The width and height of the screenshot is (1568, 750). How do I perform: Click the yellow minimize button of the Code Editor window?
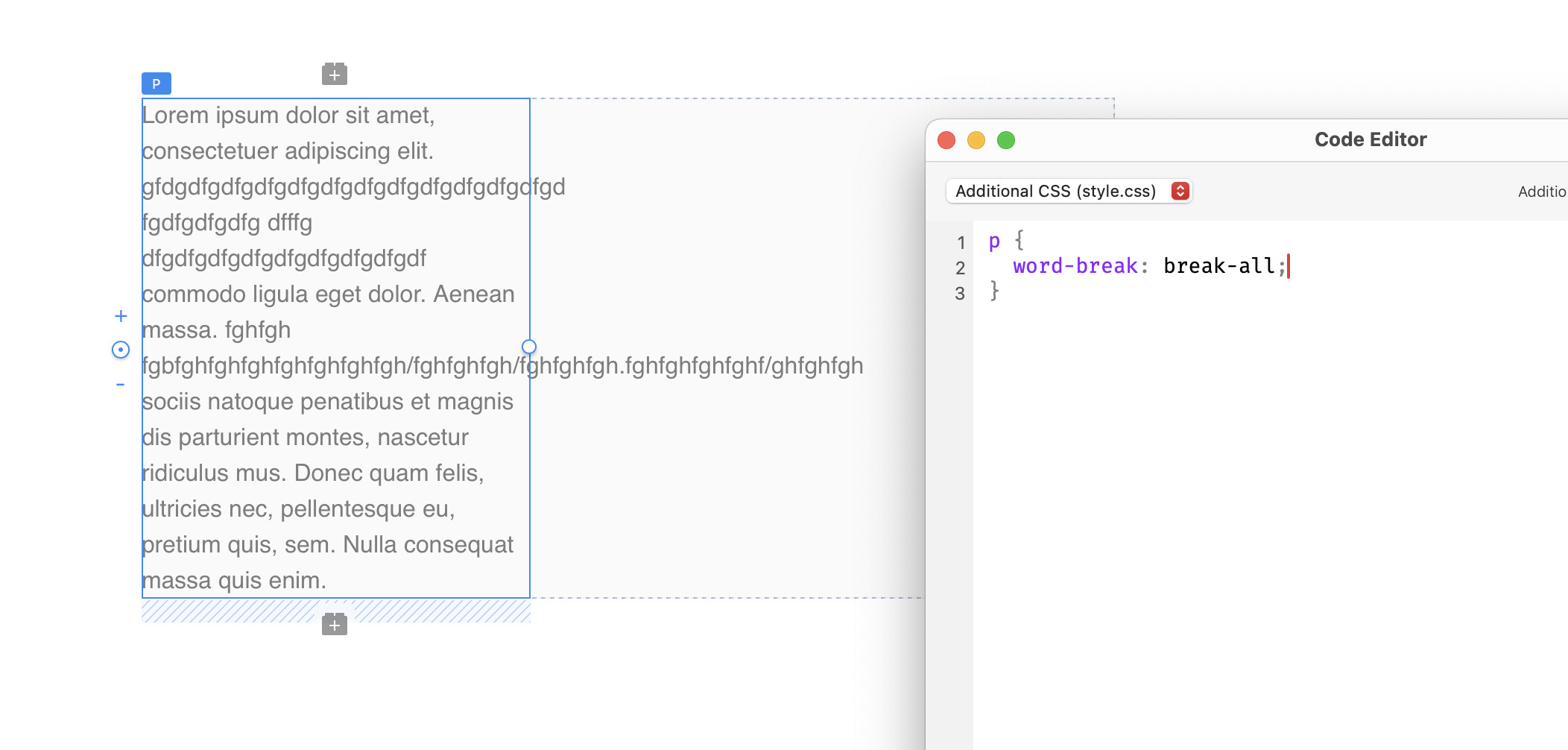[976, 139]
